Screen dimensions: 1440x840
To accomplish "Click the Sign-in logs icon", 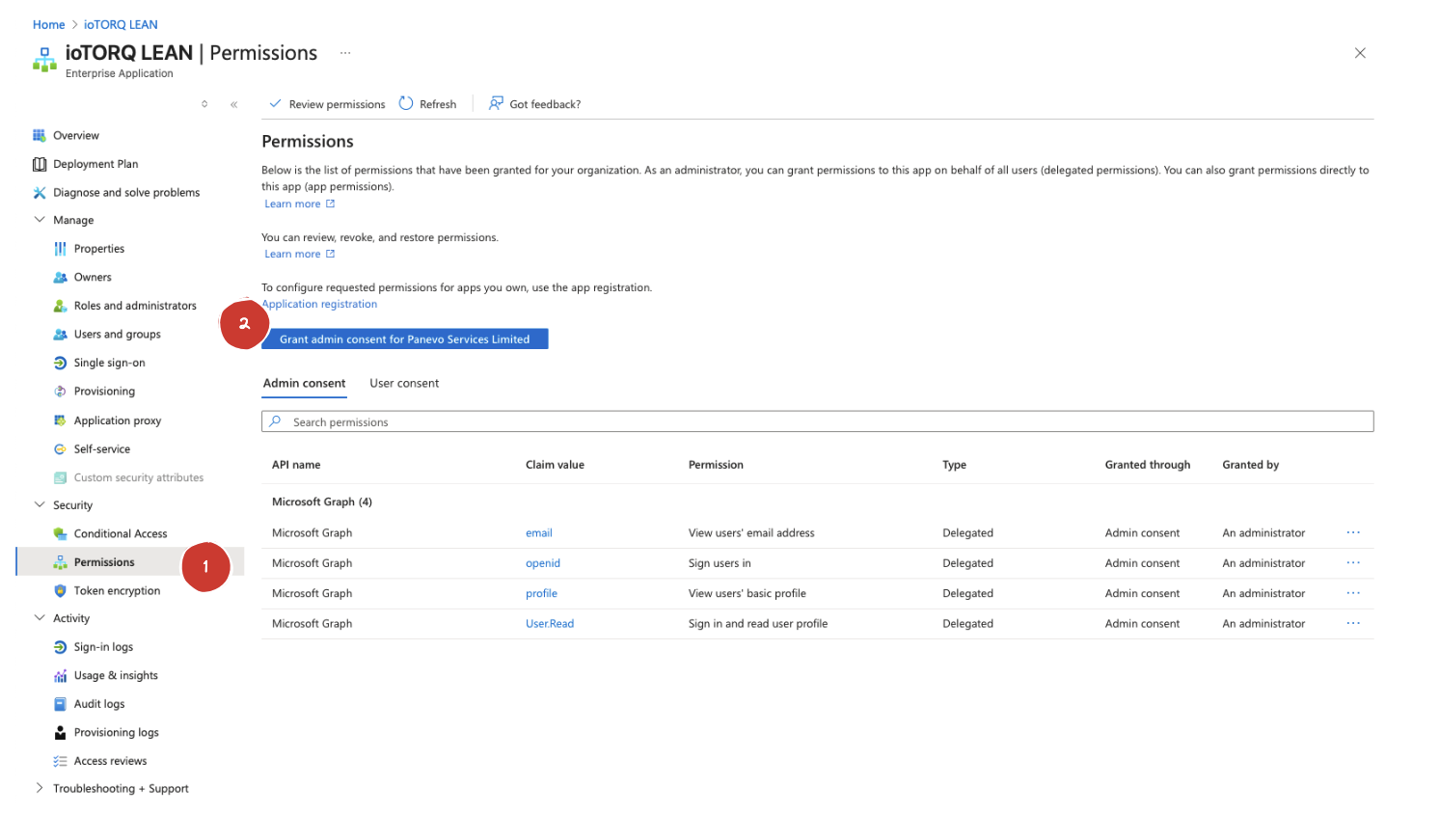I will coord(60,647).
